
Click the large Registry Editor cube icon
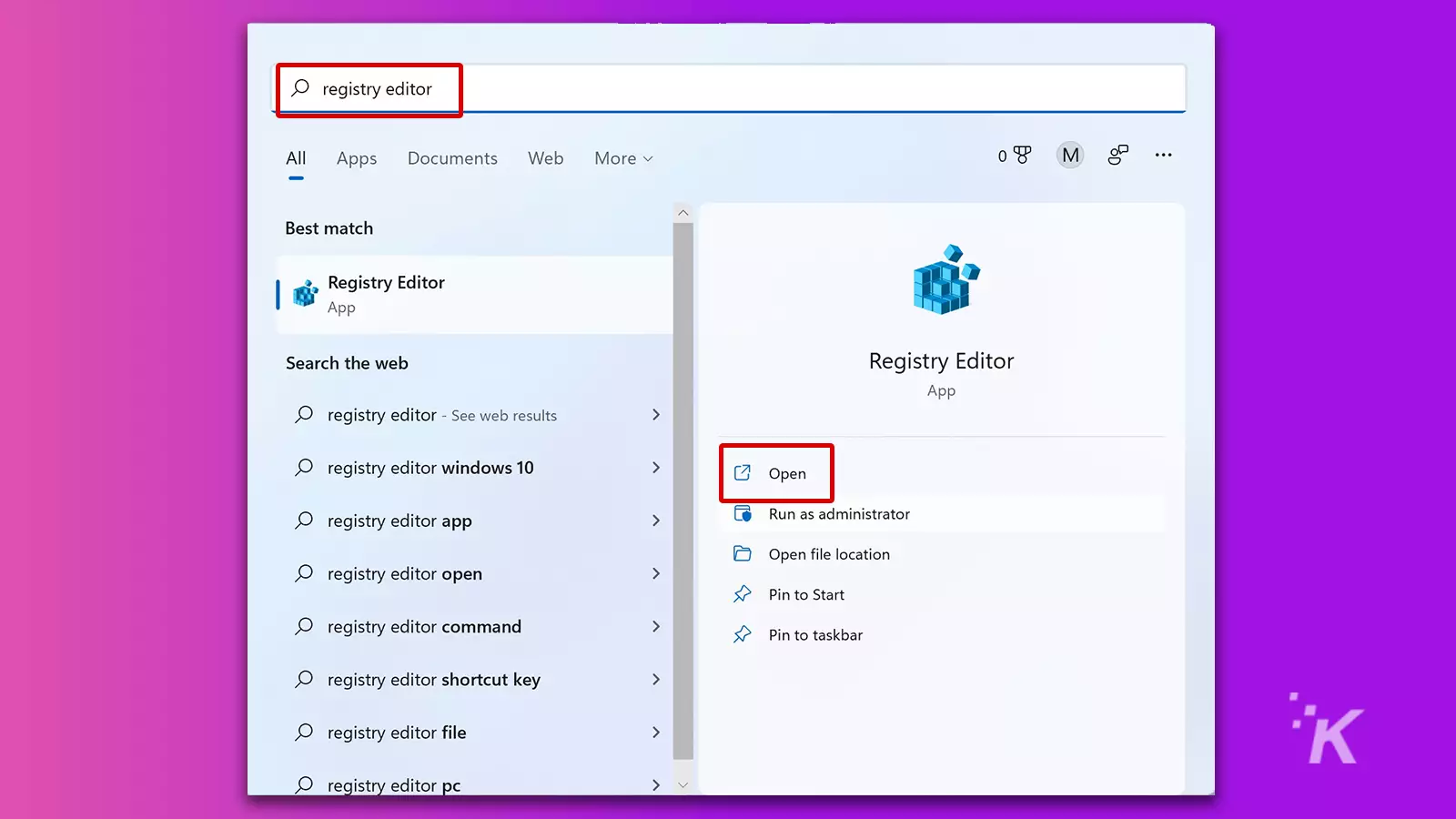tap(945, 279)
